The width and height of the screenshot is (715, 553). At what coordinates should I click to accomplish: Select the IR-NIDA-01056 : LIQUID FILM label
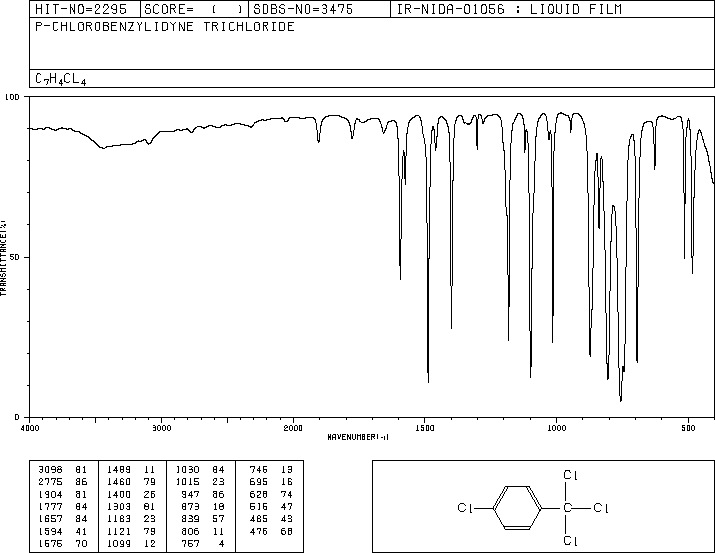(509, 9)
